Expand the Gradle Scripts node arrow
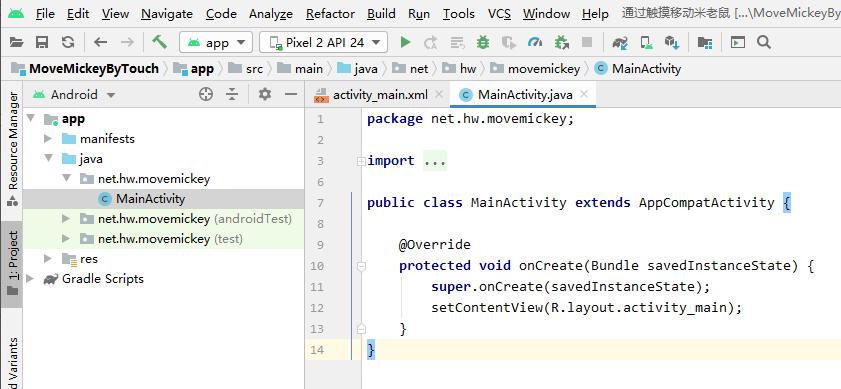The image size is (841, 389). [30, 279]
